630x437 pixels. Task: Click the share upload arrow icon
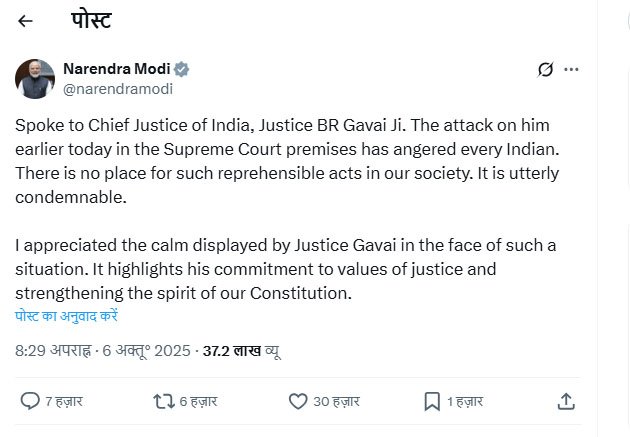565,401
